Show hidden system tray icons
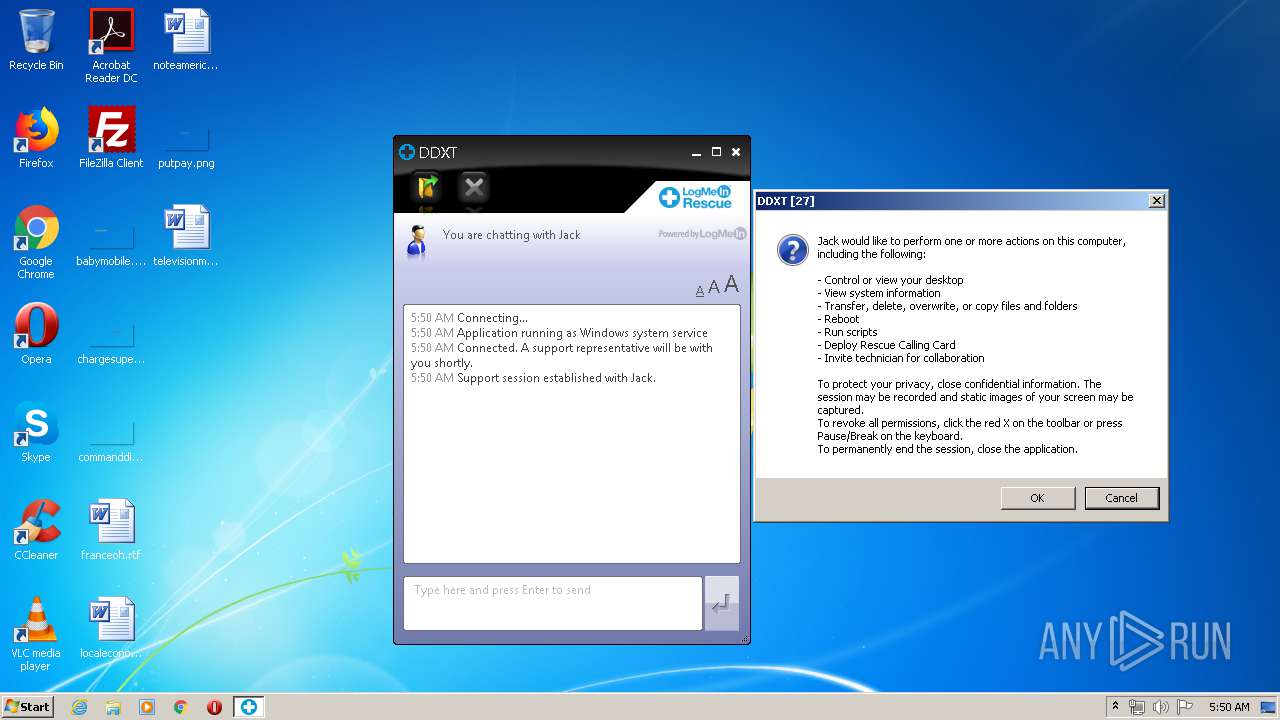The width and height of the screenshot is (1280, 720). (x=1116, y=707)
